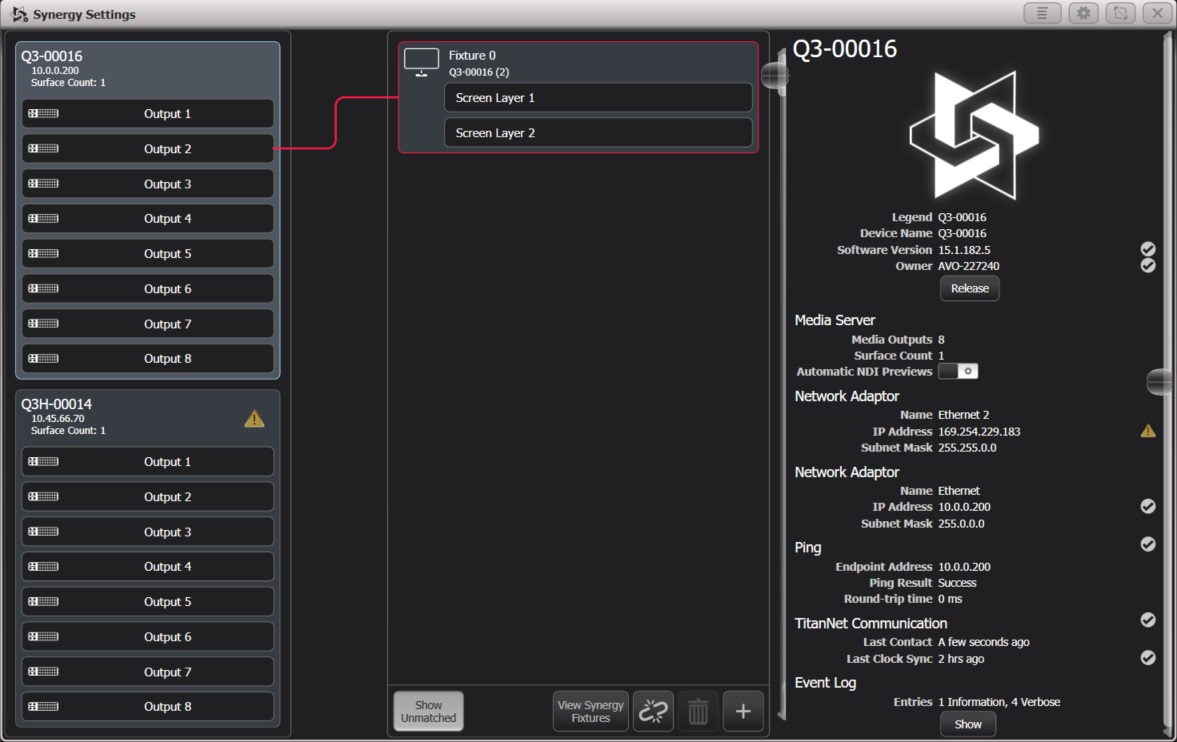Toggle the Show Unmatched filter
Image resolution: width=1177 pixels, height=742 pixels.
(x=428, y=710)
